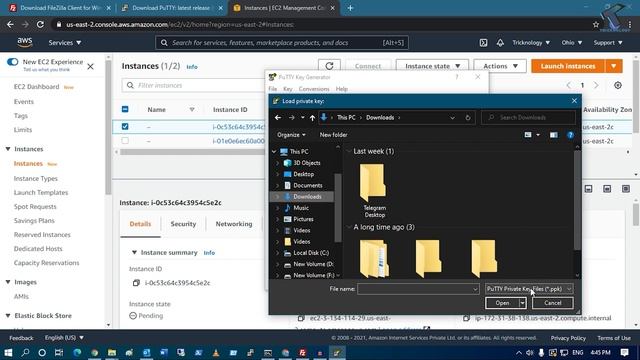This screenshot has height=360, width=640.
Task: Go back in Load private key dialog
Action: click(x=278, y=118)
